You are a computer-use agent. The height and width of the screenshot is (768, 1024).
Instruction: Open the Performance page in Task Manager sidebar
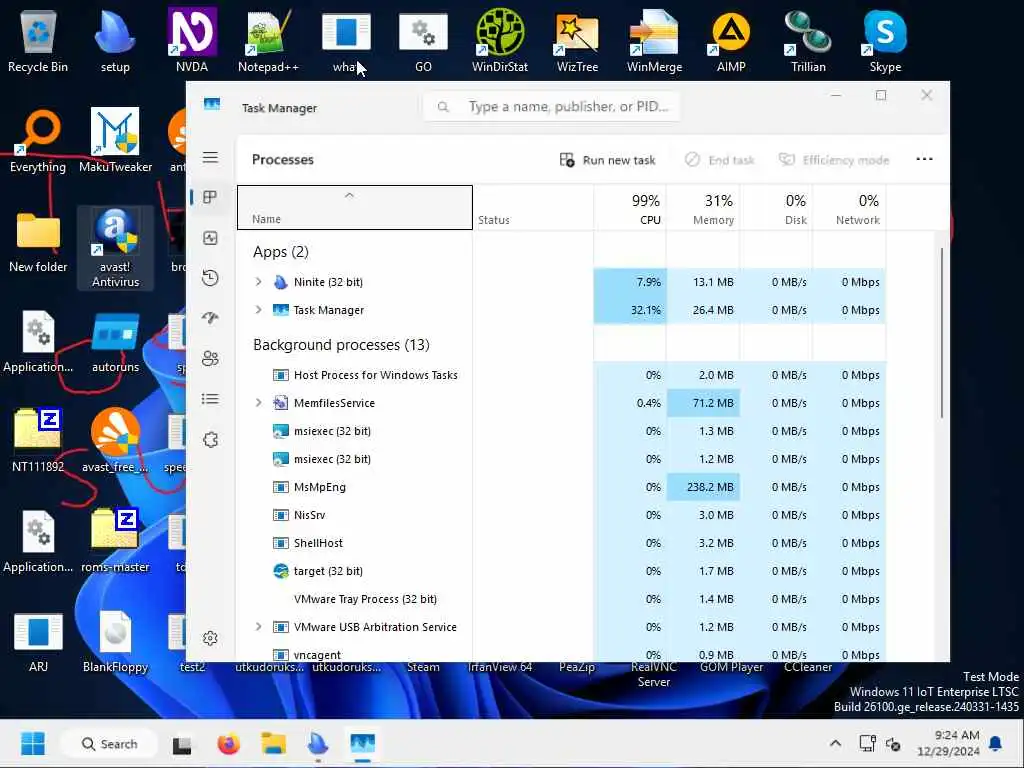(x=210, y=238)
